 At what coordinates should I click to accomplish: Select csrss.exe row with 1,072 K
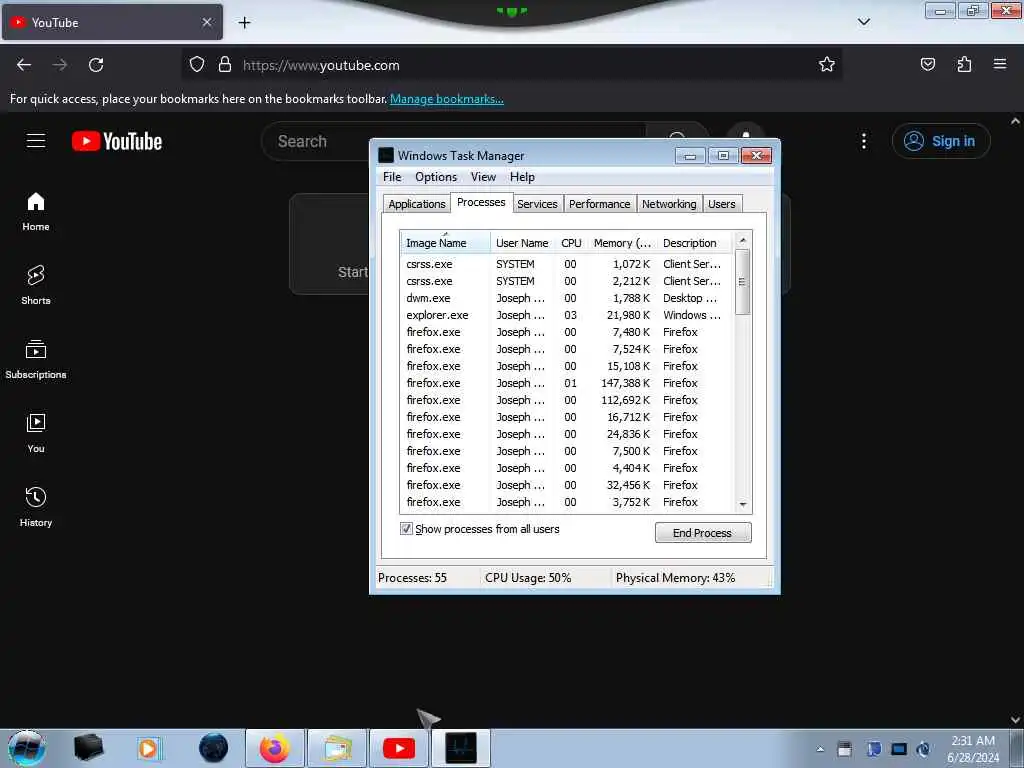click(565, 264)
